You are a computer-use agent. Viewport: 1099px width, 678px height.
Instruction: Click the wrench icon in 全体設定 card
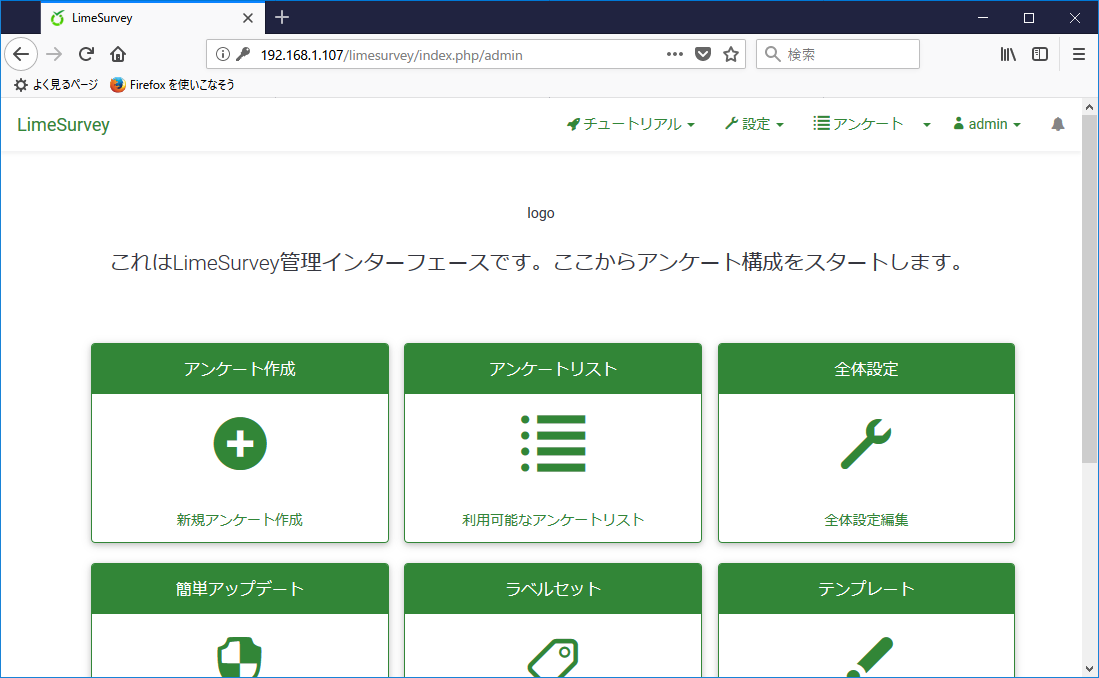pos(866,444)
